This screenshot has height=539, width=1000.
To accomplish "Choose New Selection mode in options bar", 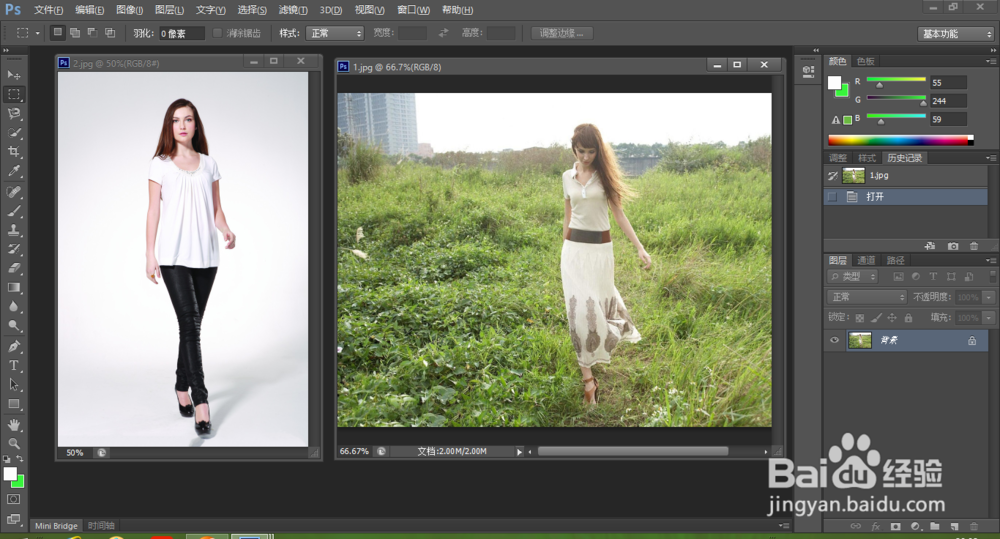I will pyautogui.click(x=57, y=33).
